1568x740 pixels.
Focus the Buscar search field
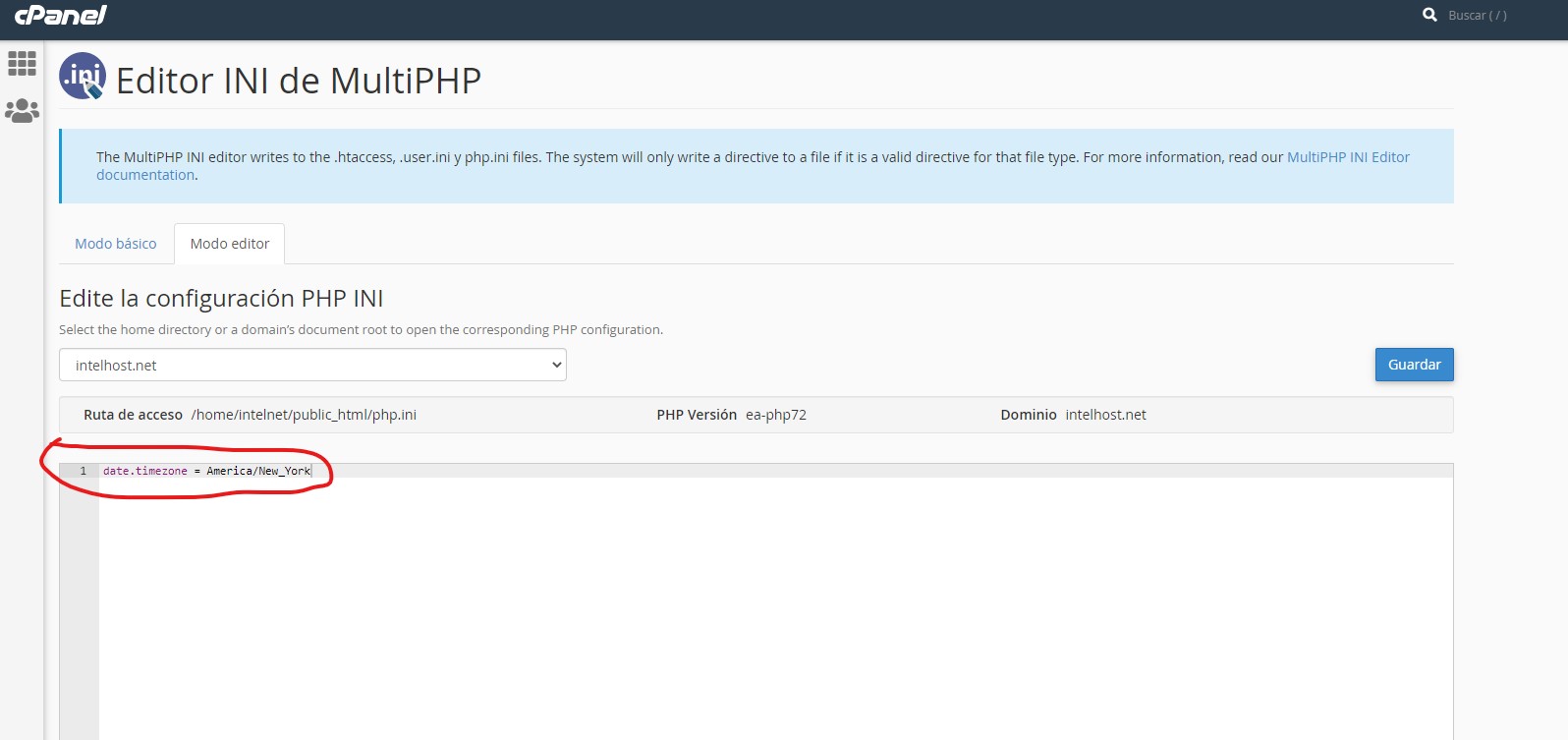point(1477,16)
